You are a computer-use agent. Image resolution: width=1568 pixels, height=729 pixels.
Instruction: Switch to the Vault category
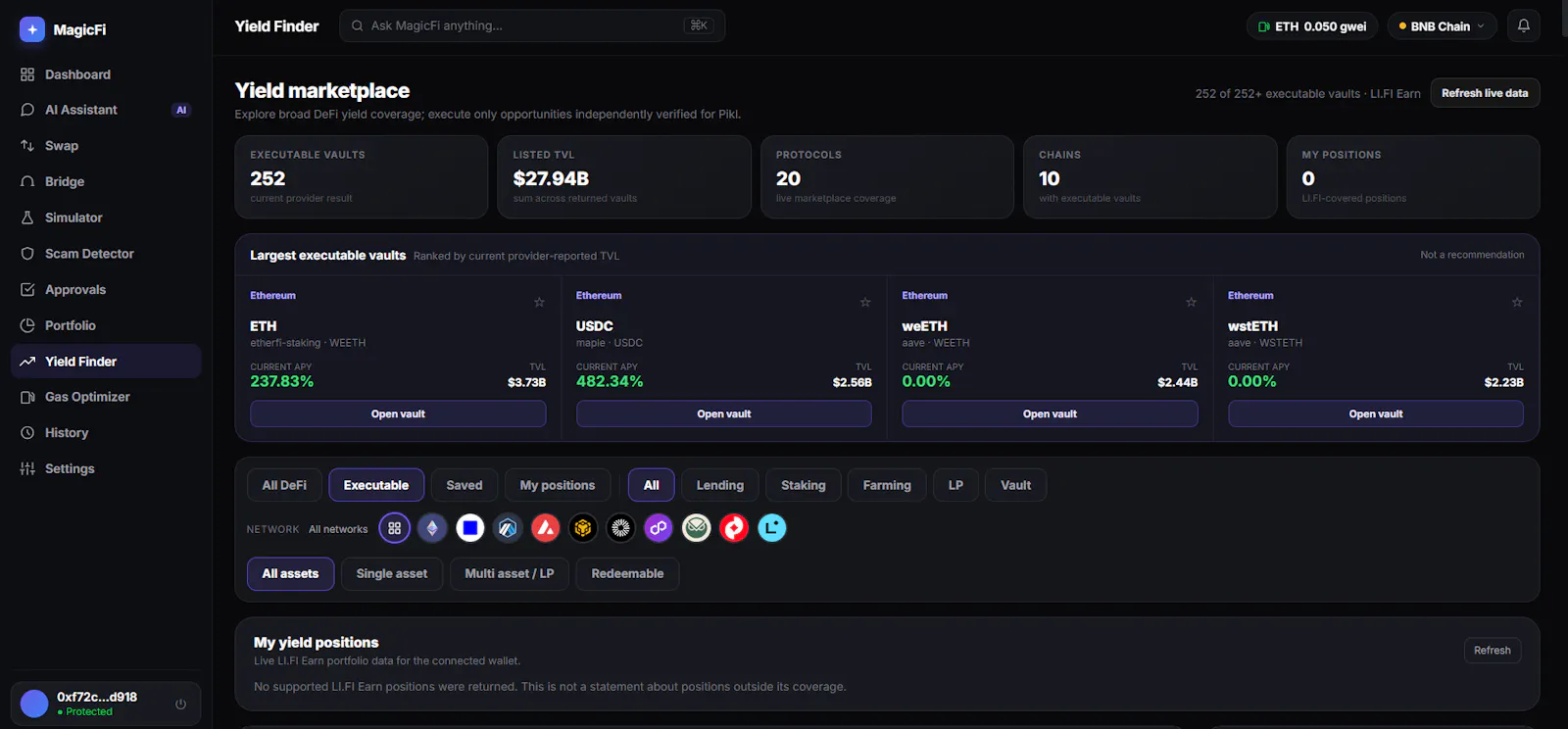(1016, 485)
